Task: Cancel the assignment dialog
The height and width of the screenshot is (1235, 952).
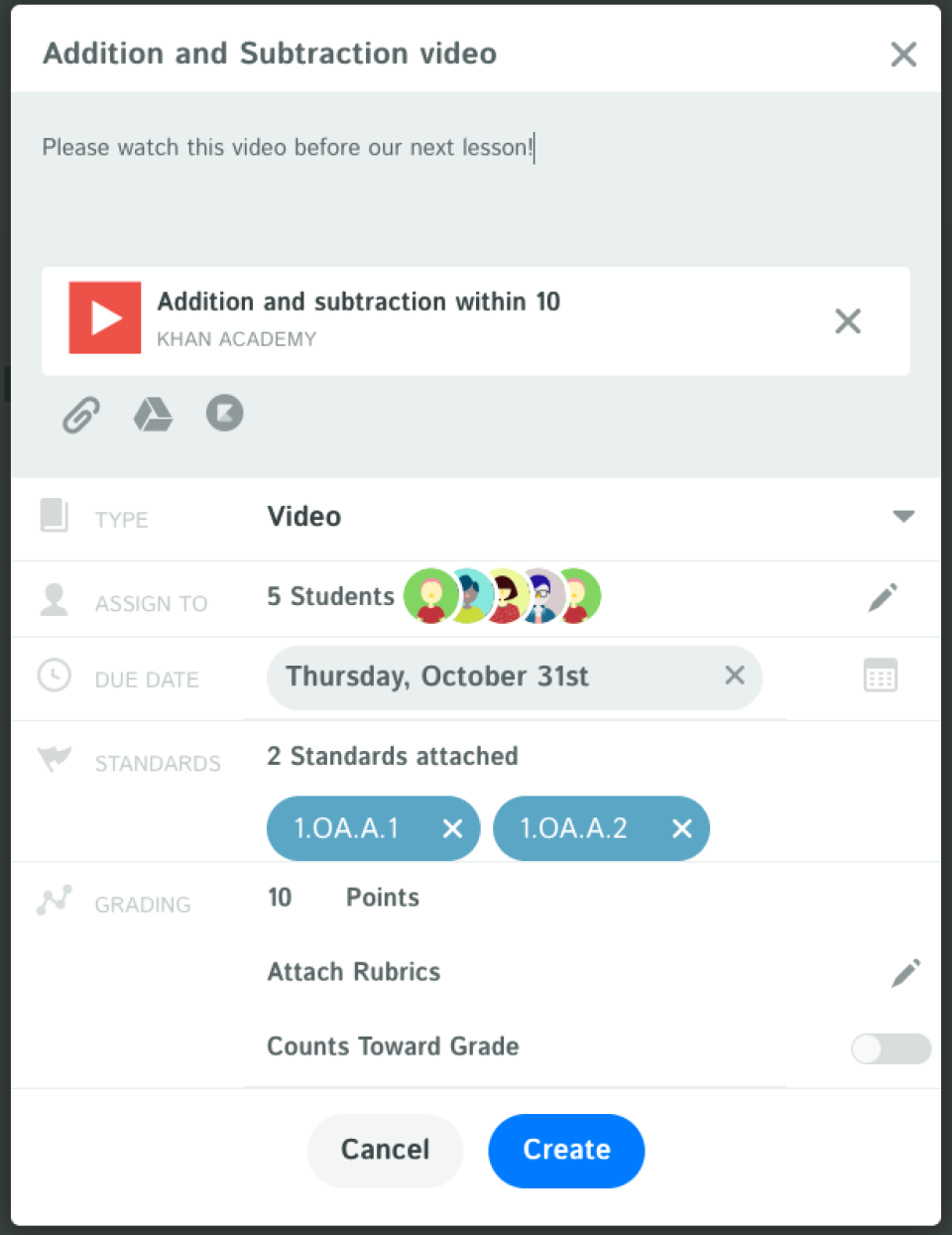Action: pyautogui.click(x=385, y=1150)
